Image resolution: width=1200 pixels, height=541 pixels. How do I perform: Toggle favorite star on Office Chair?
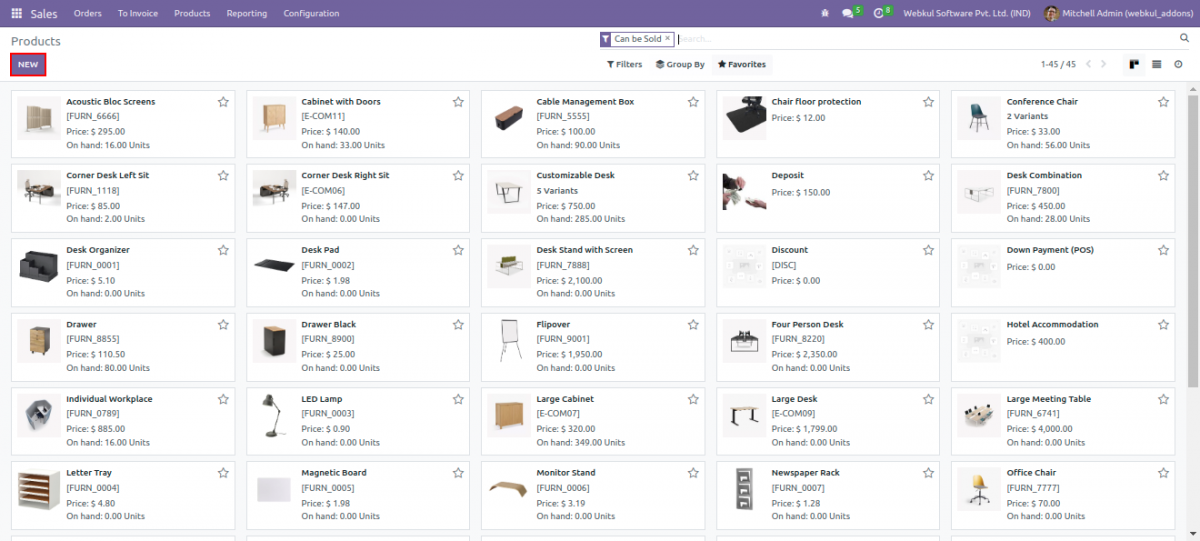pyautogui.click(x=1163, y=473)
